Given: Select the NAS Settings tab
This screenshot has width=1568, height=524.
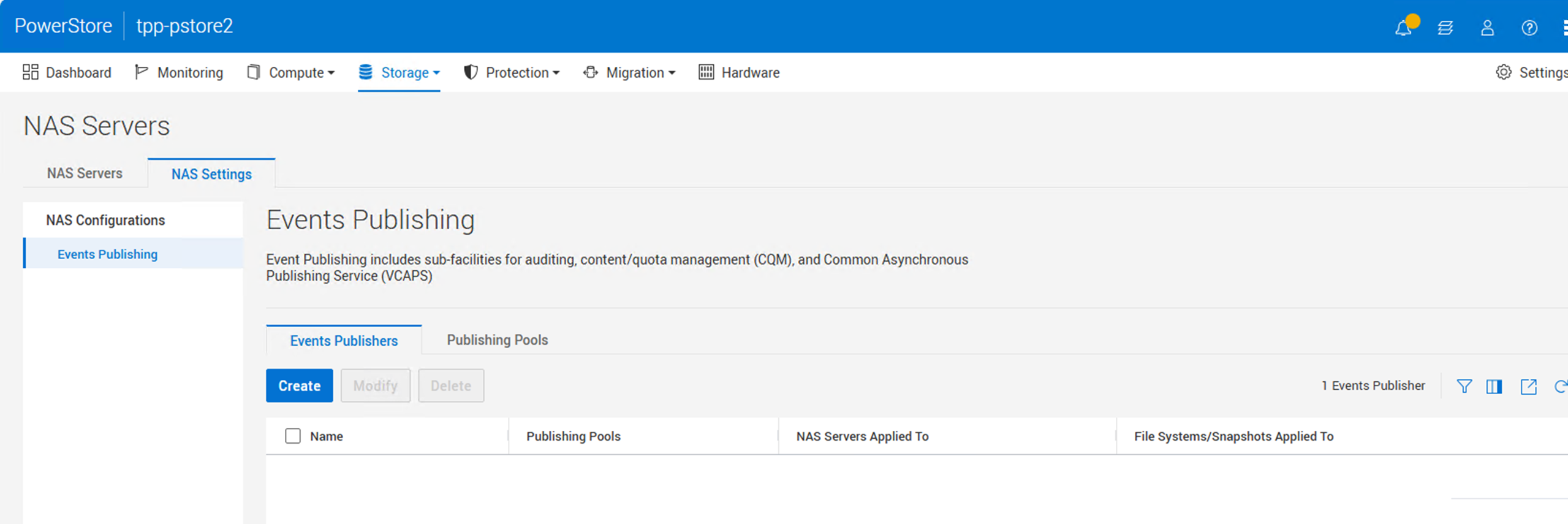Looking at the screenshot, I should click(x=211, y=174).
